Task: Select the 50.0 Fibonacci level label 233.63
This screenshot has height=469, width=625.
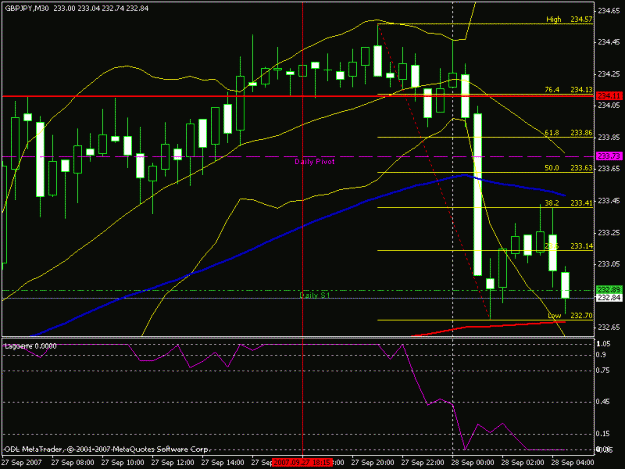Action: tap(568, 168)
